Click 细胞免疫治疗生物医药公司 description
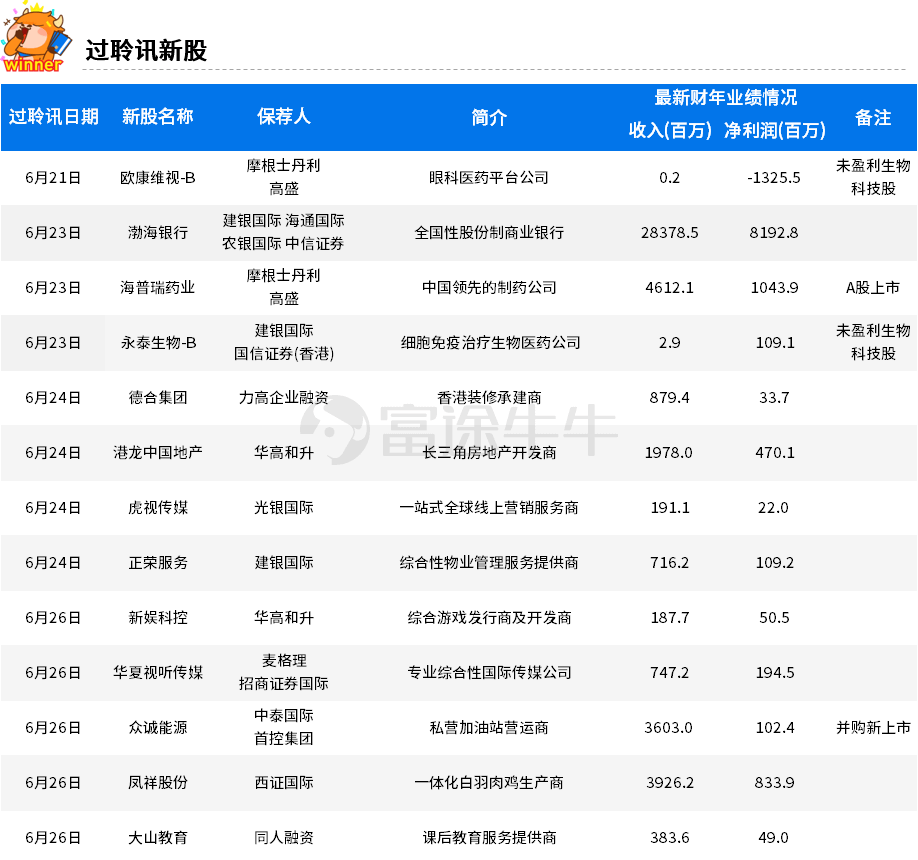Screen dimensions: 918x860 click(490, 342)
